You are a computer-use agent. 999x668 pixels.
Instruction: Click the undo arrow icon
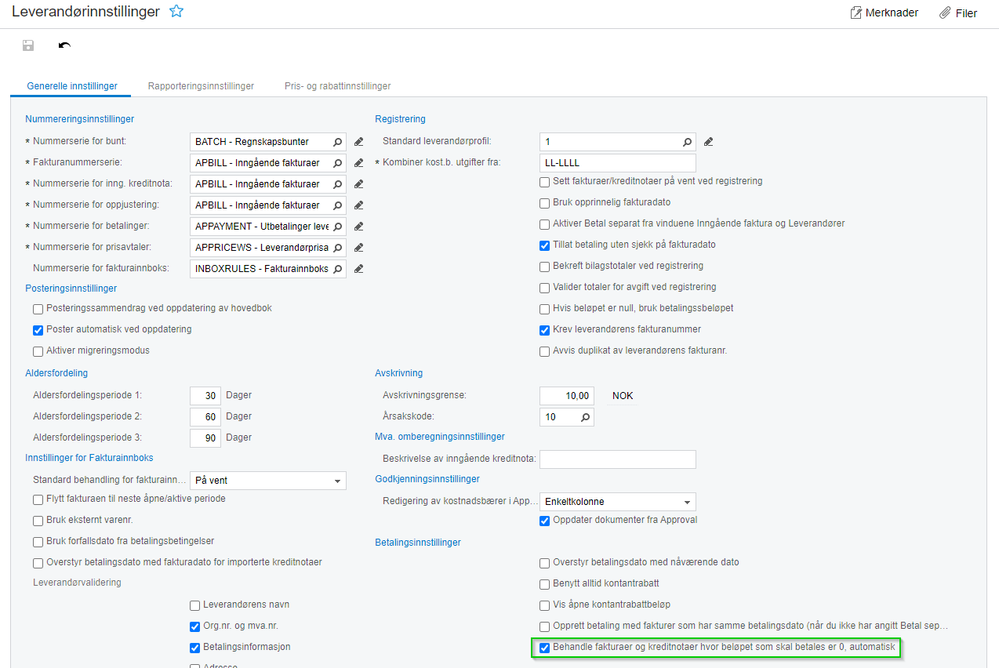pos(64,45)
